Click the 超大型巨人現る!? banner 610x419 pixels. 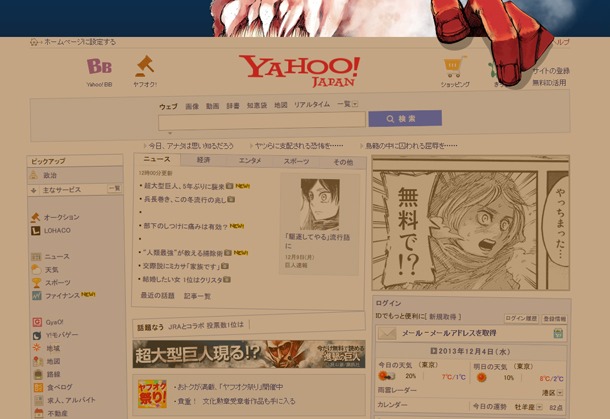249,354
